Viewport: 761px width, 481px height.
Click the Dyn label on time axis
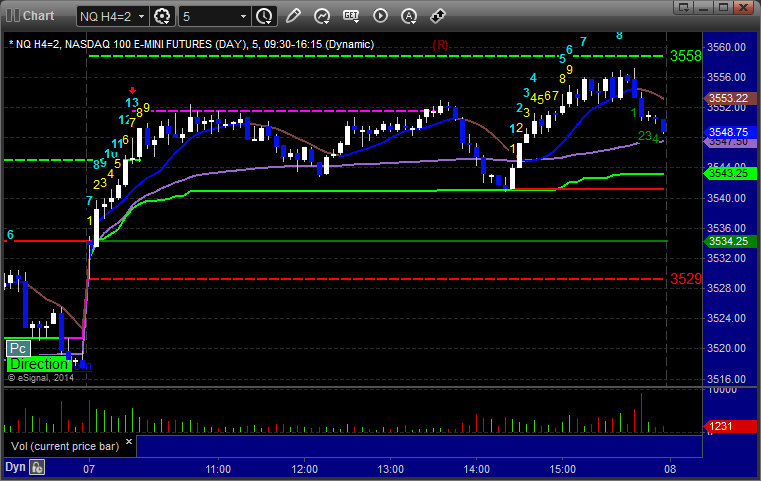point(15,467)
